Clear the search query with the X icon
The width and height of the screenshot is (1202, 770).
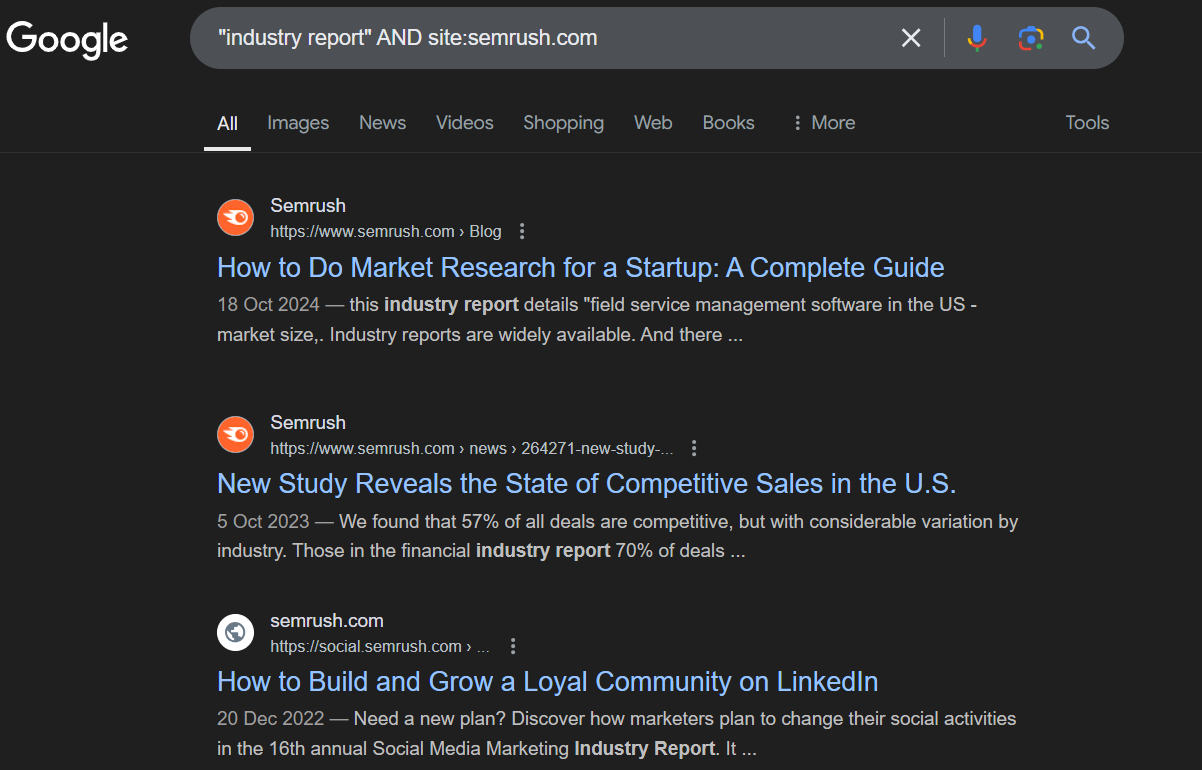coord(911,38)
